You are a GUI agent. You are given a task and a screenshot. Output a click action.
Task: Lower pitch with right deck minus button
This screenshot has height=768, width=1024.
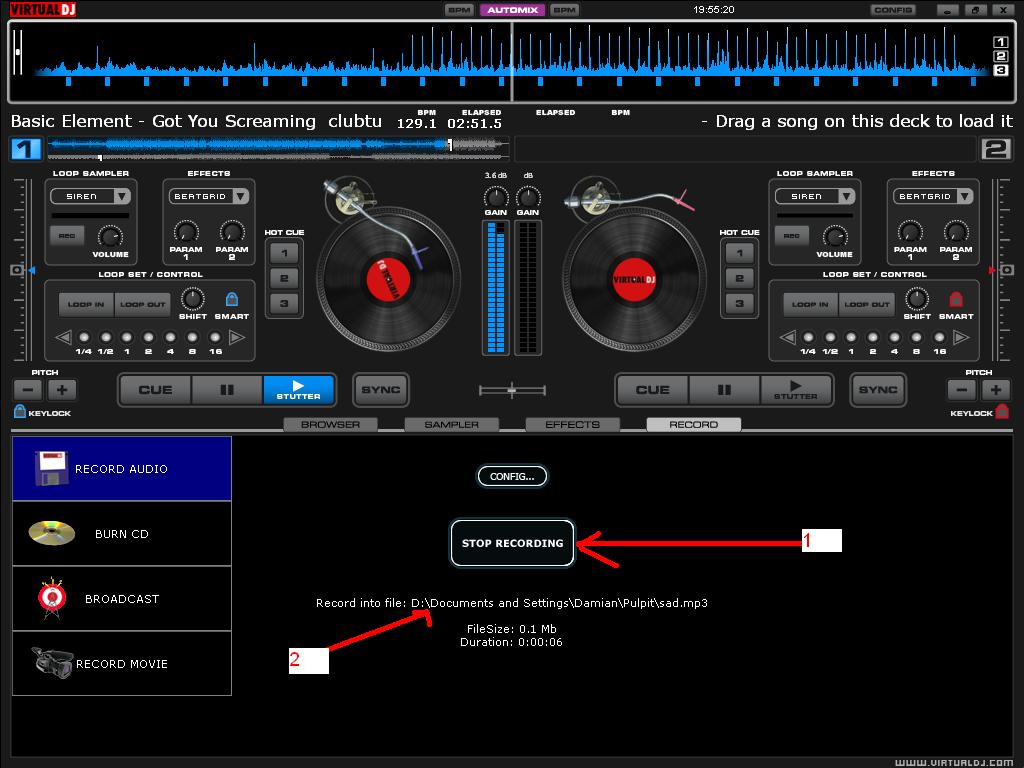pyautogui.click(x=962, y=390)
